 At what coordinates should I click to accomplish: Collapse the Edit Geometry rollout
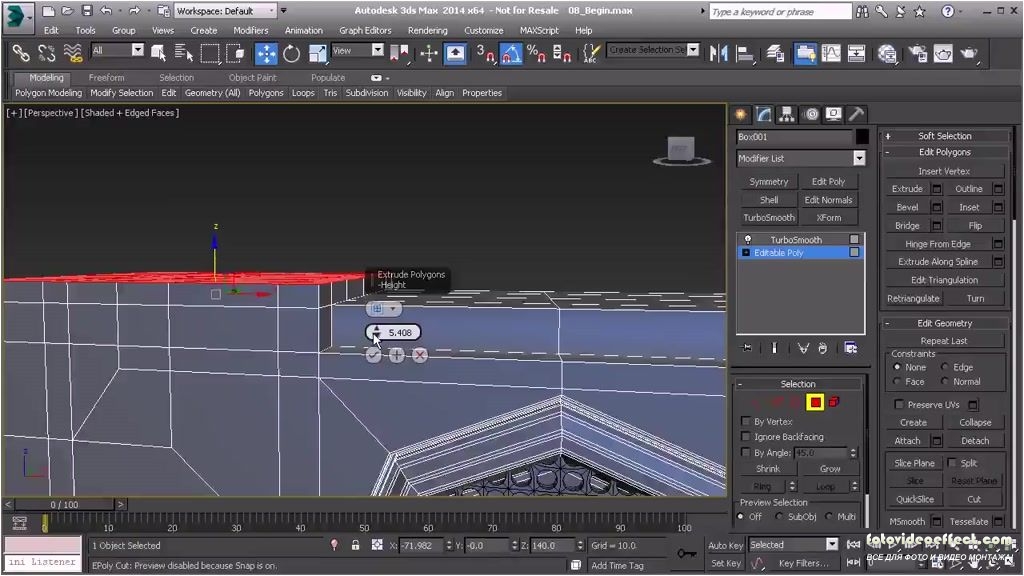click(x=944, y=323)
